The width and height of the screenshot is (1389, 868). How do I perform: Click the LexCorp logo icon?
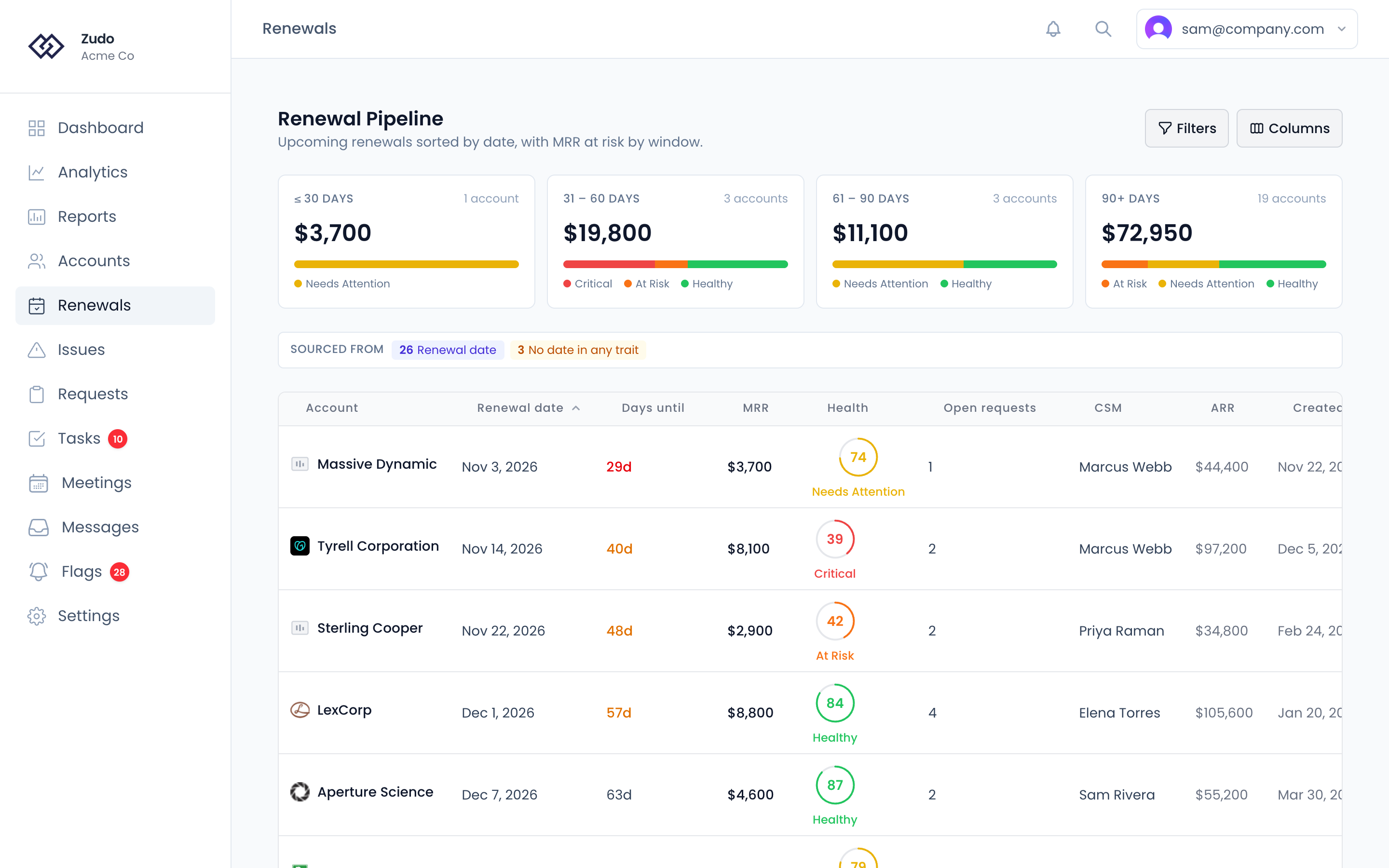tap(300, 710)
